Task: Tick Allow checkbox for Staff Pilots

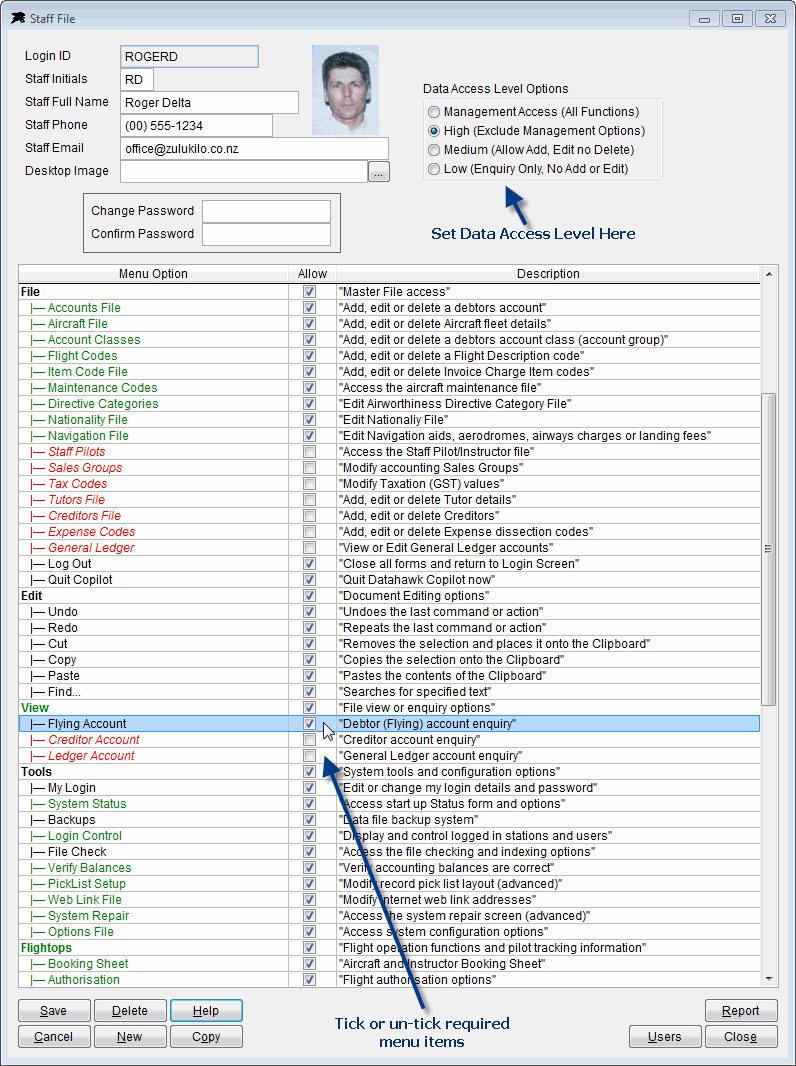Action: point(309,451)
